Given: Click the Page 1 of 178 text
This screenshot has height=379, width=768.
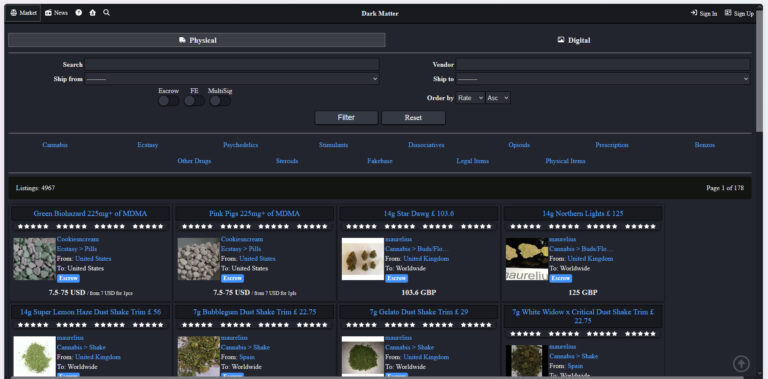Looking at the screenshot, I should pyautogui.click(x=725, y=188).
